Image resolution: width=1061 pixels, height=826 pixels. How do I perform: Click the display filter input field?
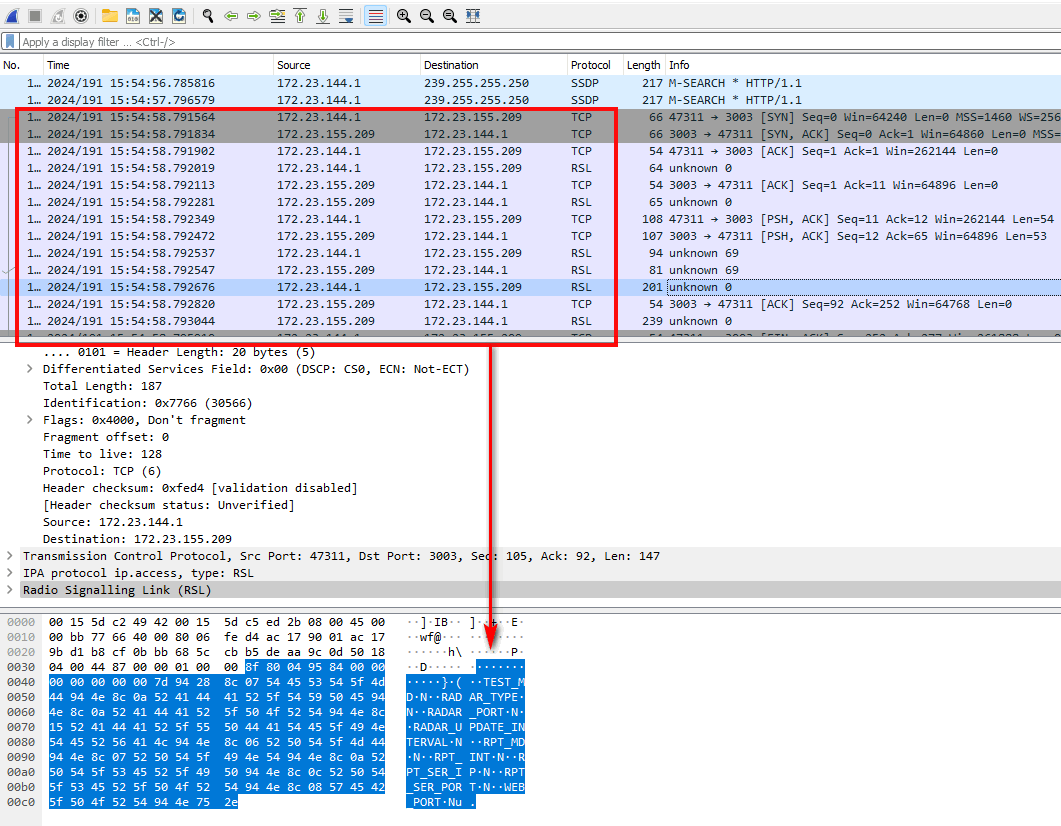coord(539,42)
